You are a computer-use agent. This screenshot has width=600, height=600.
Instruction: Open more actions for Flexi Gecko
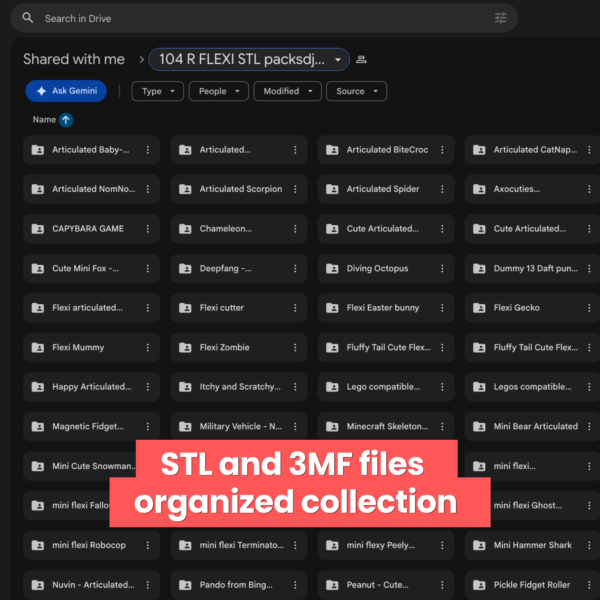click(x=589, y=308)
